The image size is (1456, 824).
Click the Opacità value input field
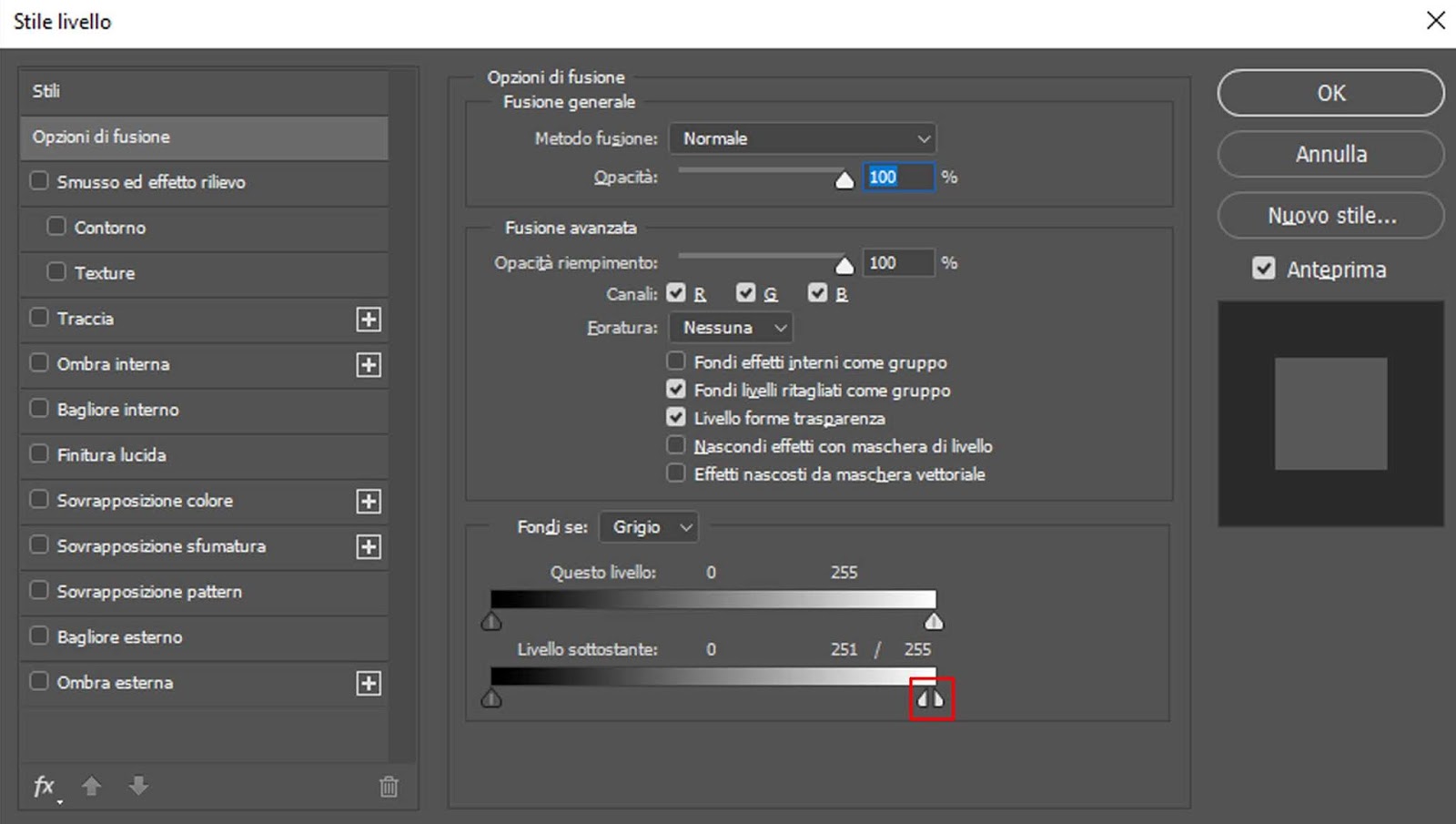(x=899, y=177)
